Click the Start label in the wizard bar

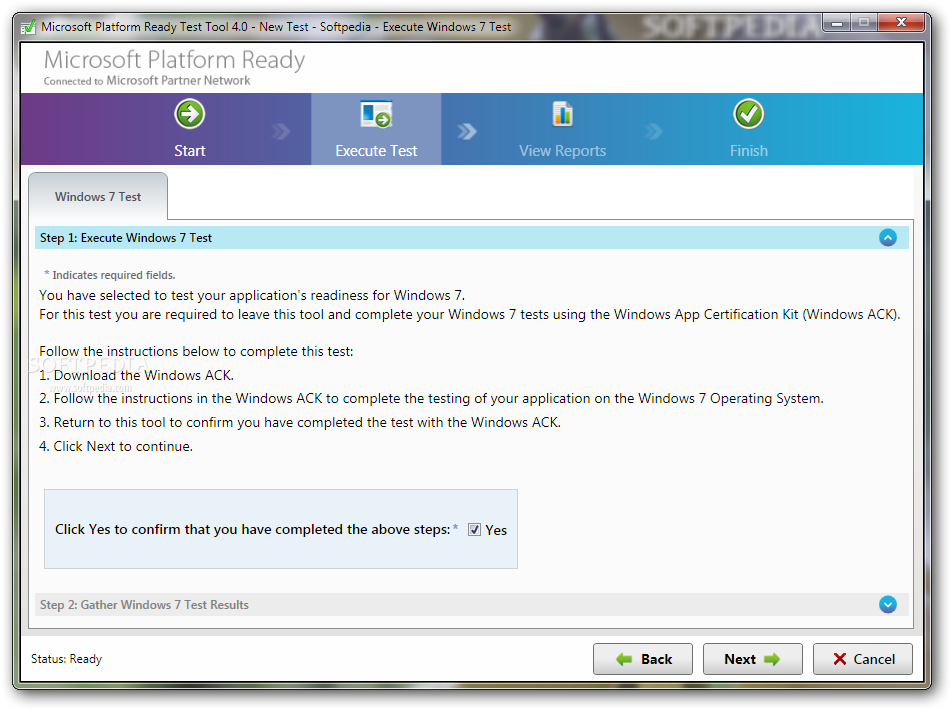click(189, 151)
